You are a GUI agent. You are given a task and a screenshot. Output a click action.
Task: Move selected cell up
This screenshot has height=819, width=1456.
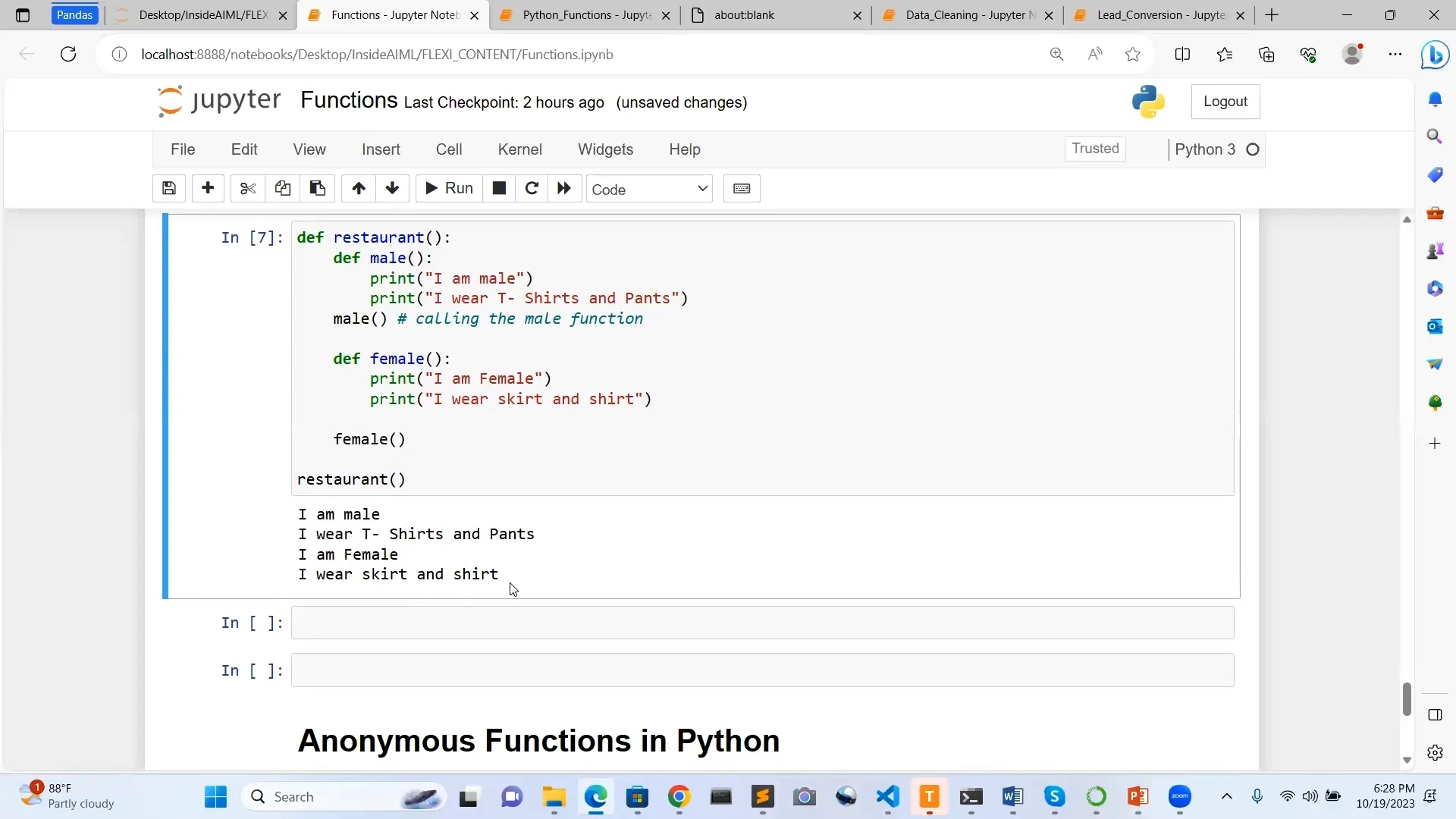[x=358, y=188]
